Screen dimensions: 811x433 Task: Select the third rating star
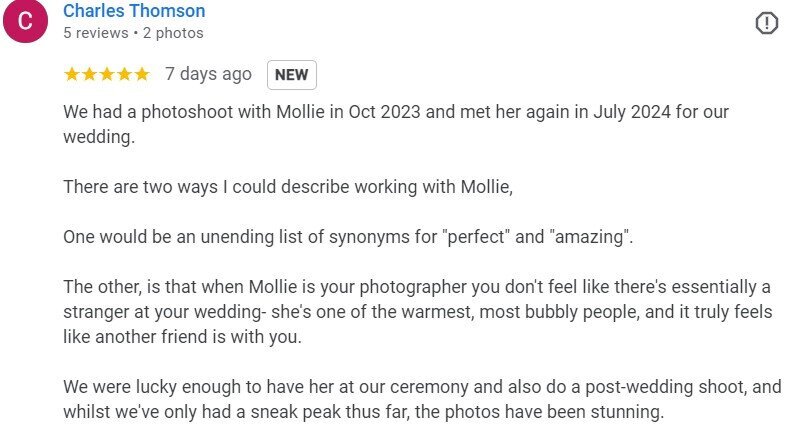coord(107,74)
